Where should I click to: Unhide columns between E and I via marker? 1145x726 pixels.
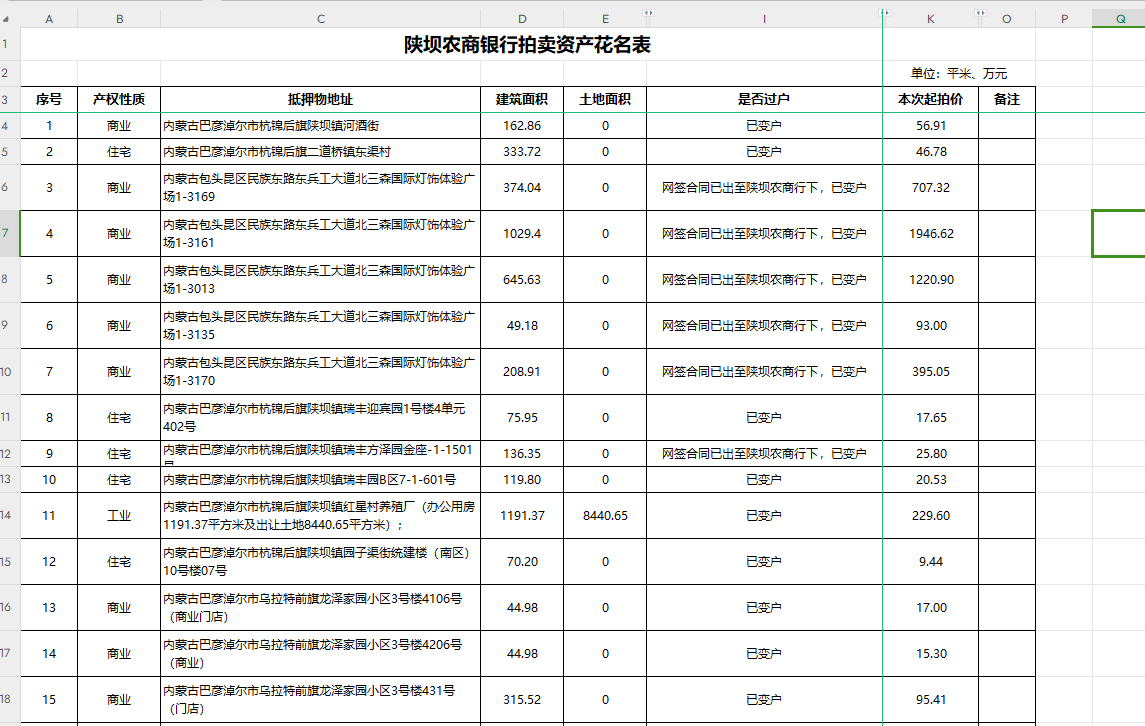[x=648, y=12]
